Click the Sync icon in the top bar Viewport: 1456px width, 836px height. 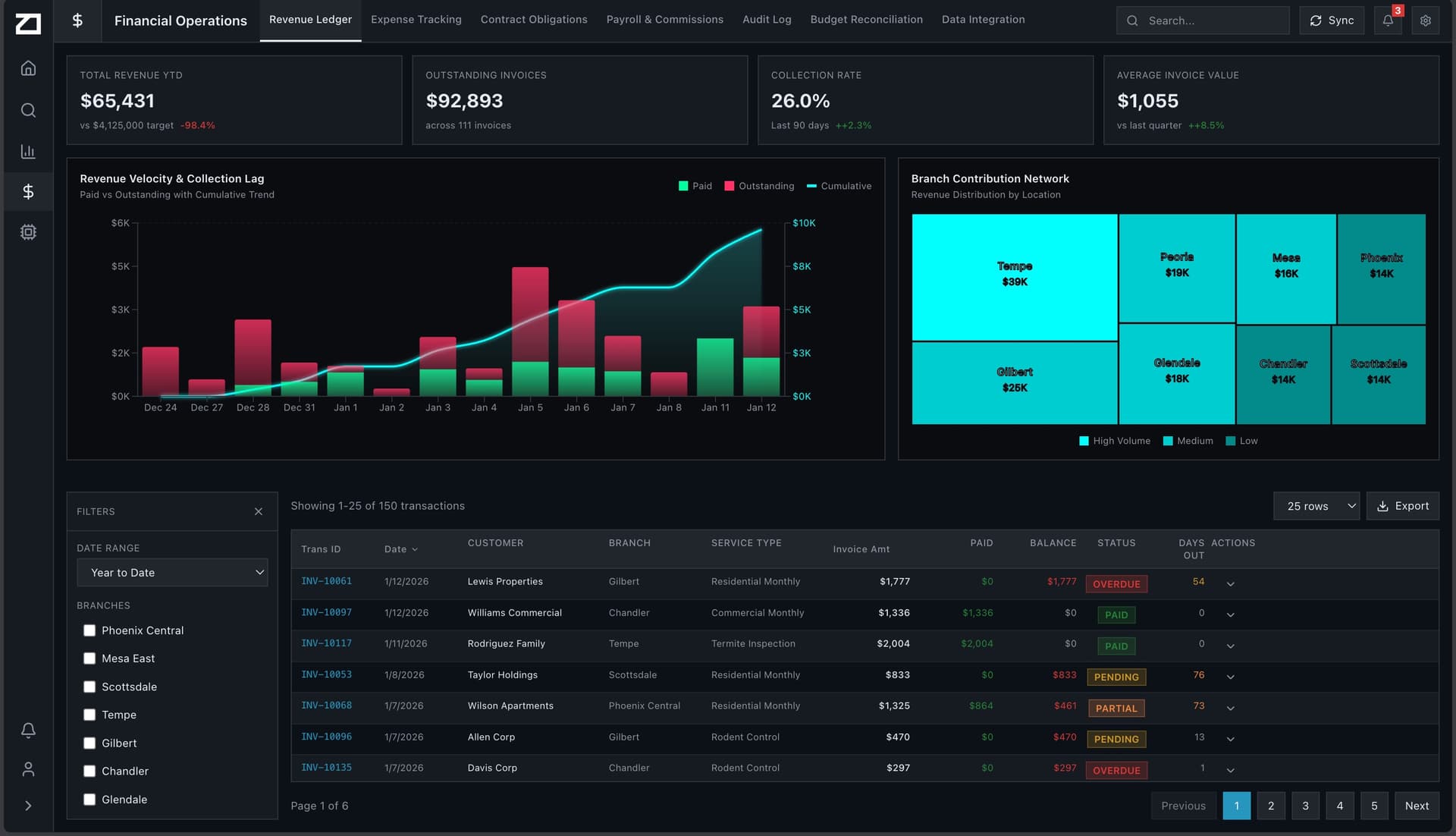click(x=1317, y=20)
